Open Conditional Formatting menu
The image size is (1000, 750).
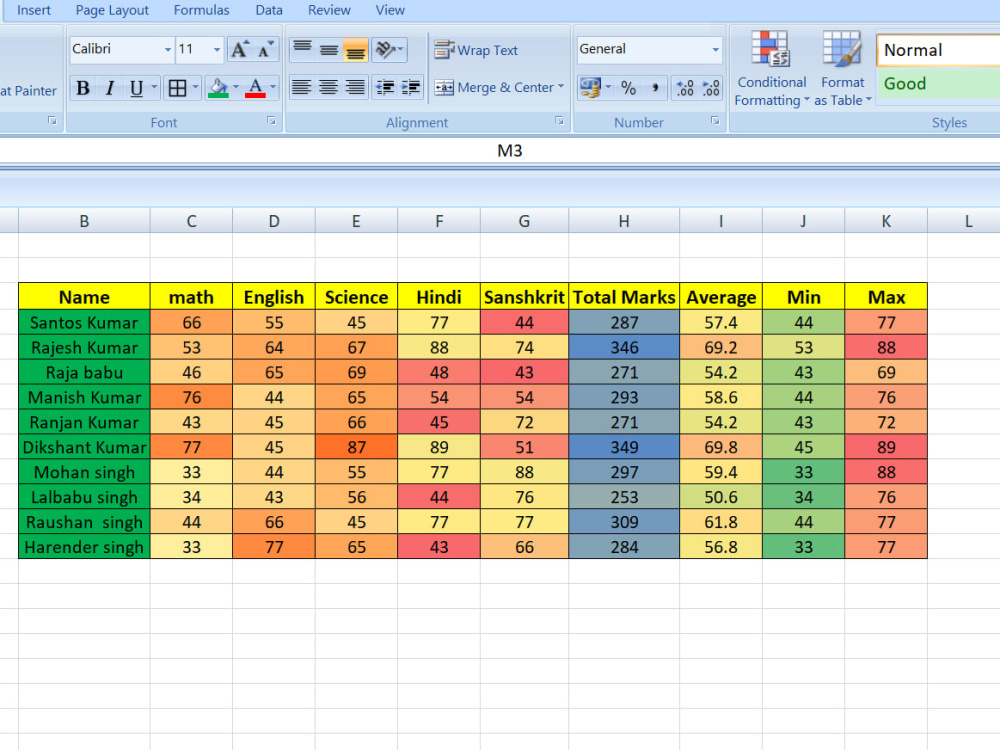point(772,69)
